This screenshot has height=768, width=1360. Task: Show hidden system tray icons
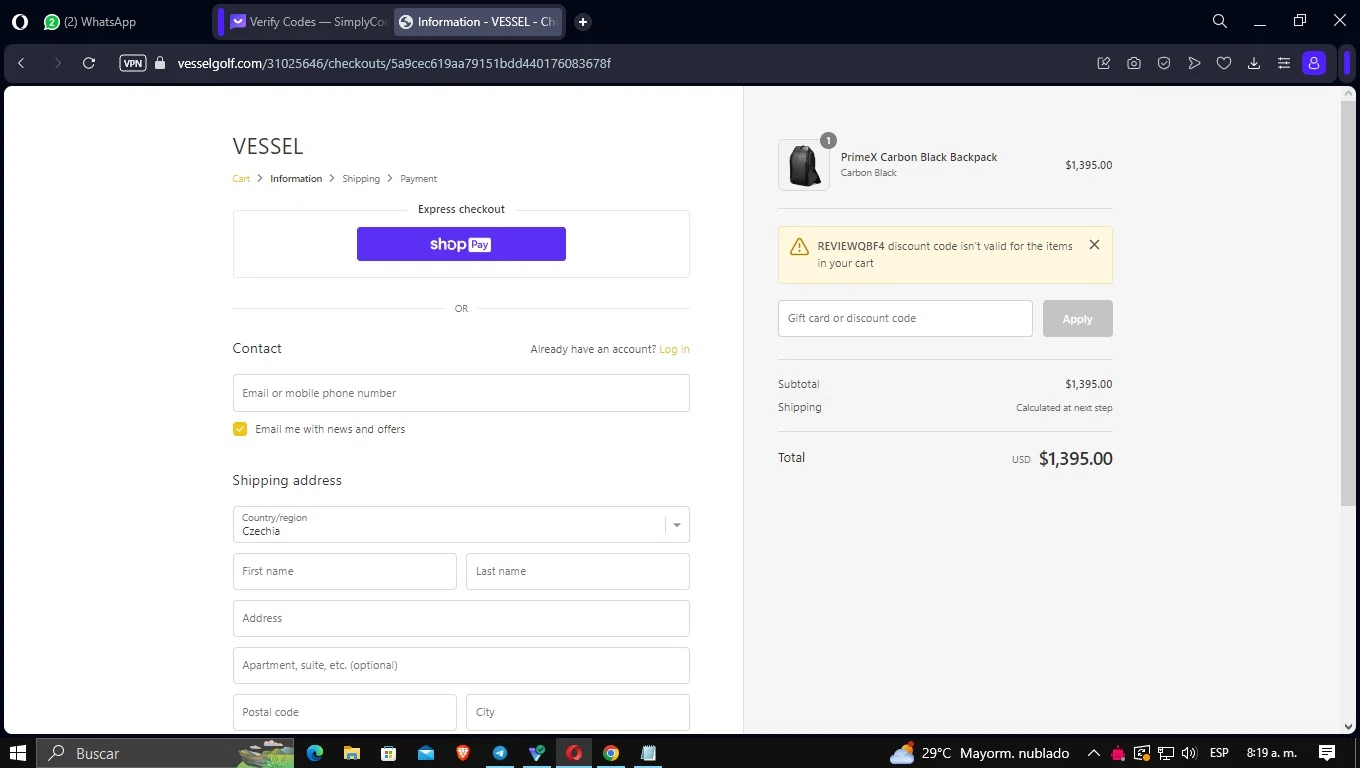1094,753
